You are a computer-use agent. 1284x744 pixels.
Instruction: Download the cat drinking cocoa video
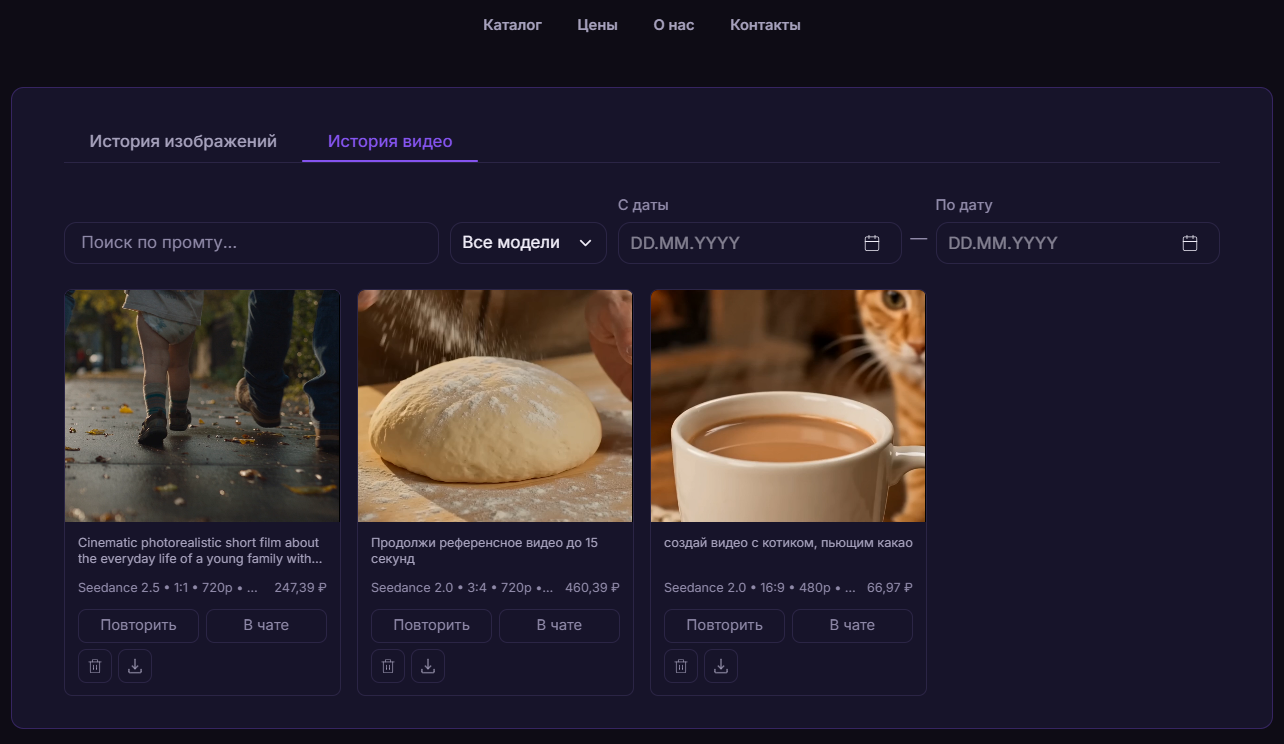[x=721, y=666]
